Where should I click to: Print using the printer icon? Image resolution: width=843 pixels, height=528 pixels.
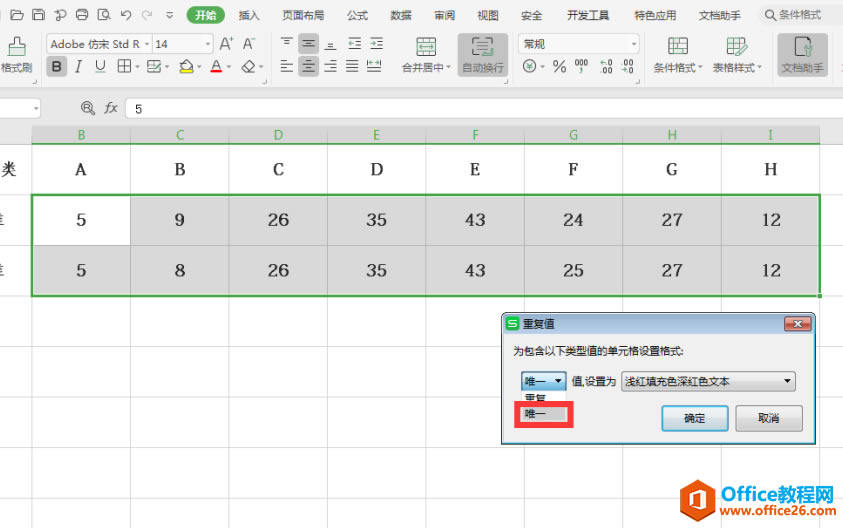click(x=82, y=15)
